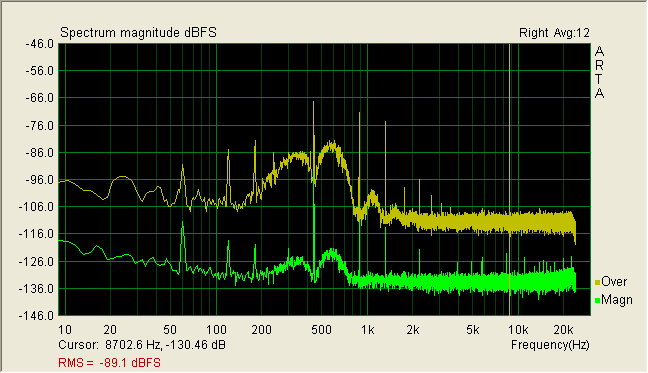The width and height of the screenshot is (648, 373).
Task: Click the '20k' frequency axis label
Action: 564,330
